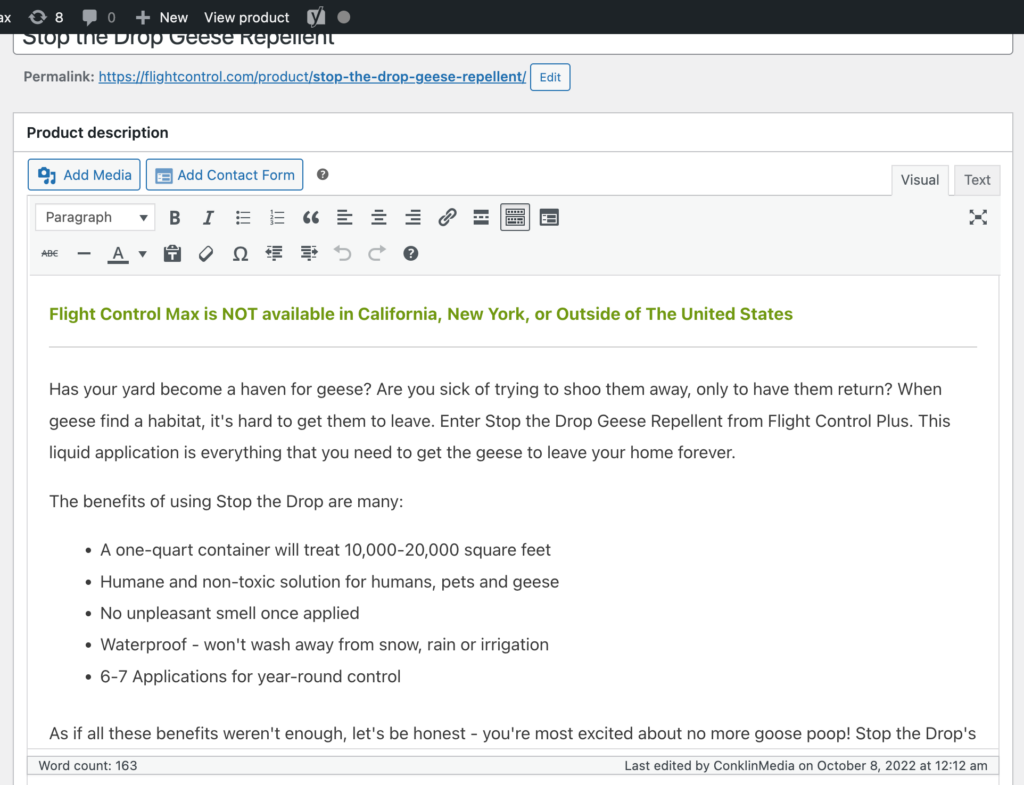
Task: Open View product in admin bar
Action: pyautogui.click(x=246, y=18)
